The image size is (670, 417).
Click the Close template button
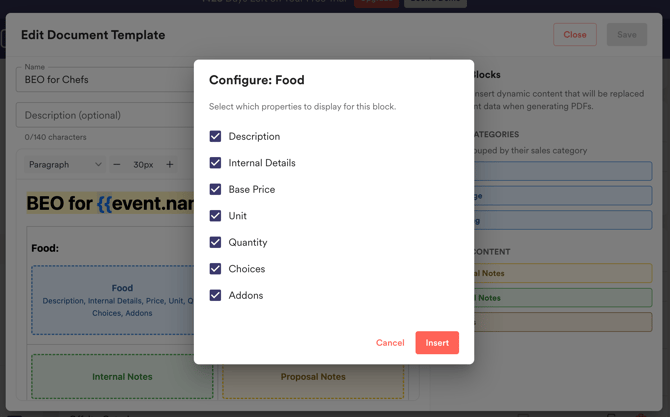[575, 35]
